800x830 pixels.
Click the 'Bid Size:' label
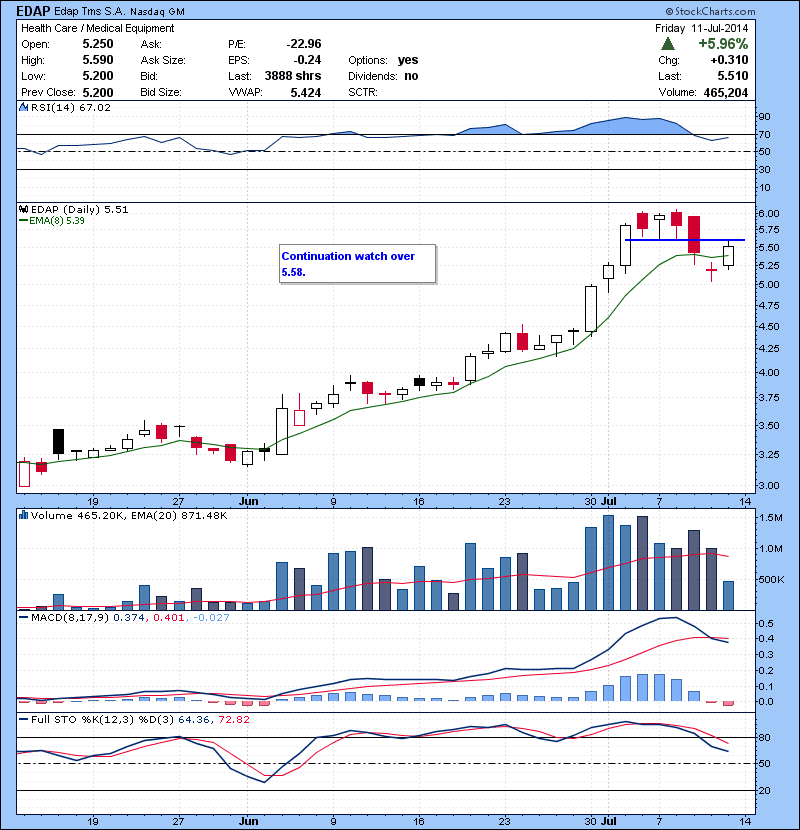(161, 92)
